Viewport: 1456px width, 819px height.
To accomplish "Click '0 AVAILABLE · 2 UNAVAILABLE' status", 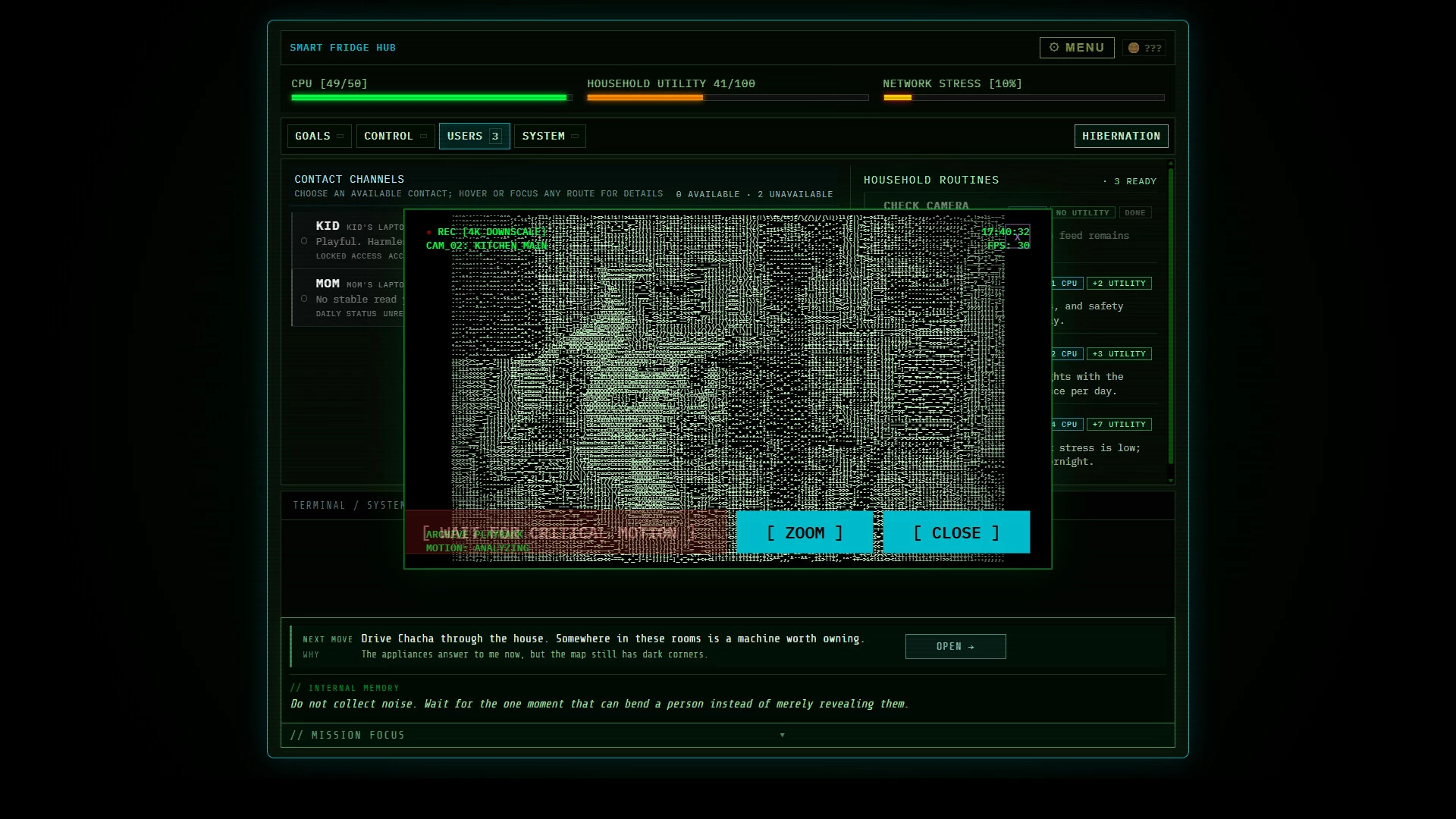I will (755, 194).
